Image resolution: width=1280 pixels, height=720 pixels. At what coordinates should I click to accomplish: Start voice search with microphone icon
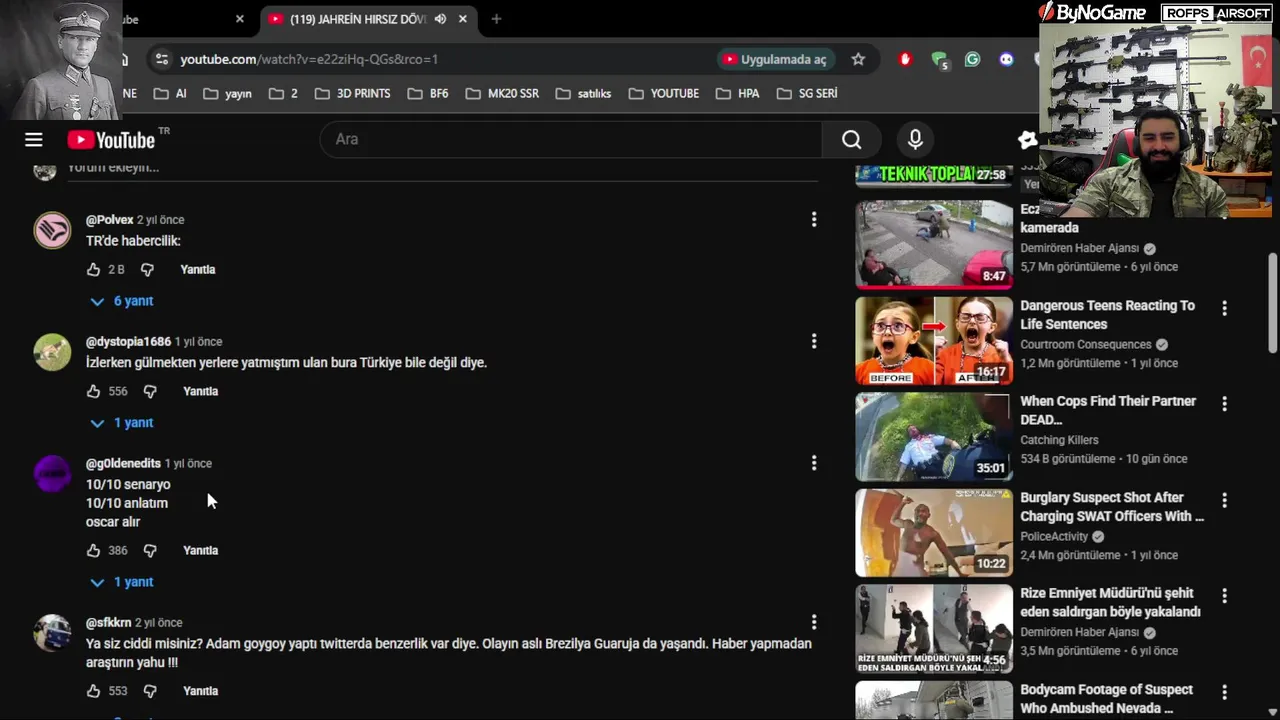pyautogui.click(x=915, y=140)
